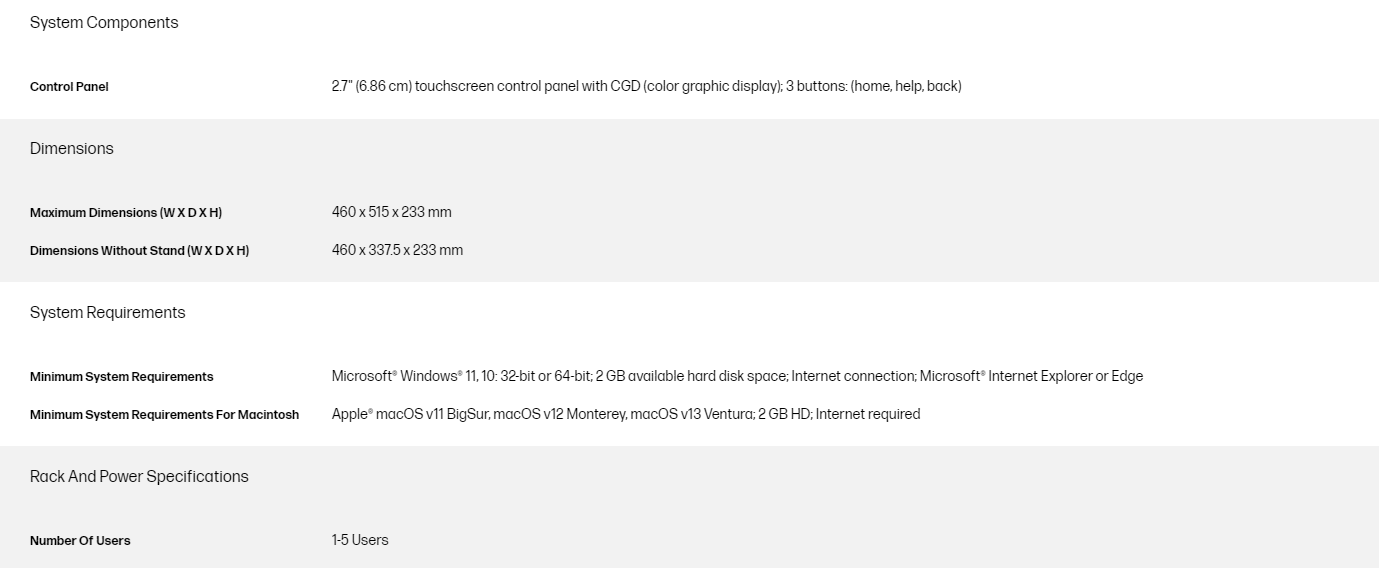This screenshot has height=568, width=1379.
Task: Select the Maximum Dimensions (W X D X H) label
Action: pos(126,213)
